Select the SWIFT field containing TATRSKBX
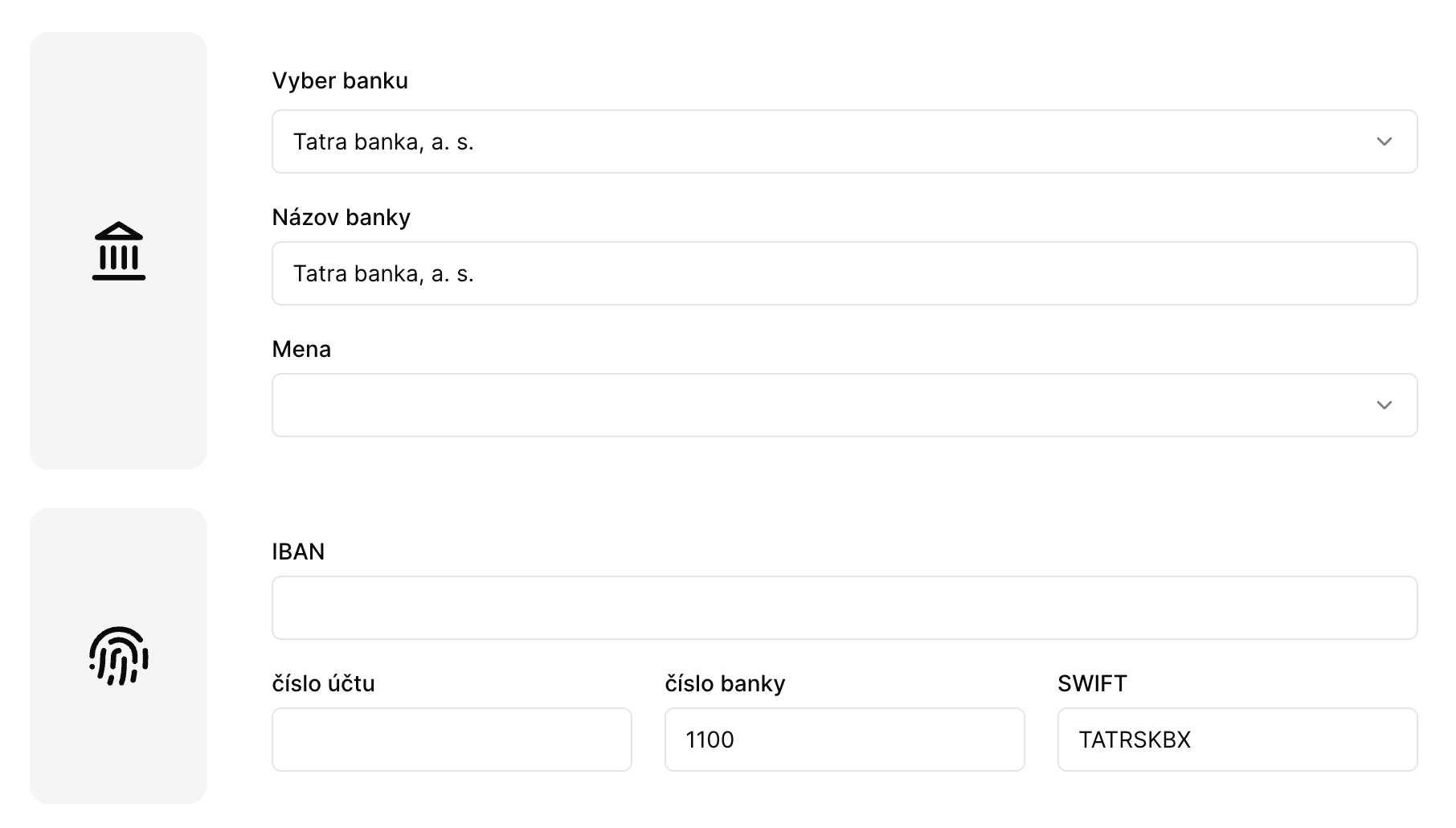Screen dimensions: 1456x828 (1237, 740)
